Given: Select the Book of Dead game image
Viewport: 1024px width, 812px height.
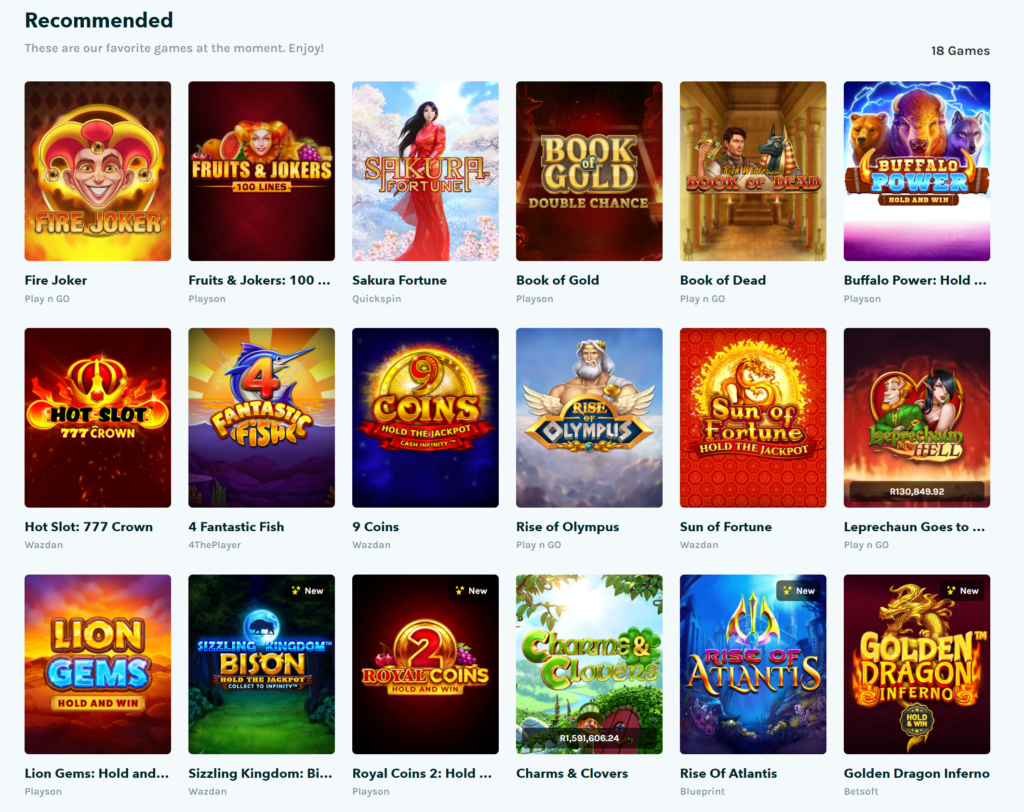Looking at the screenshot, I should coord(753,171).
